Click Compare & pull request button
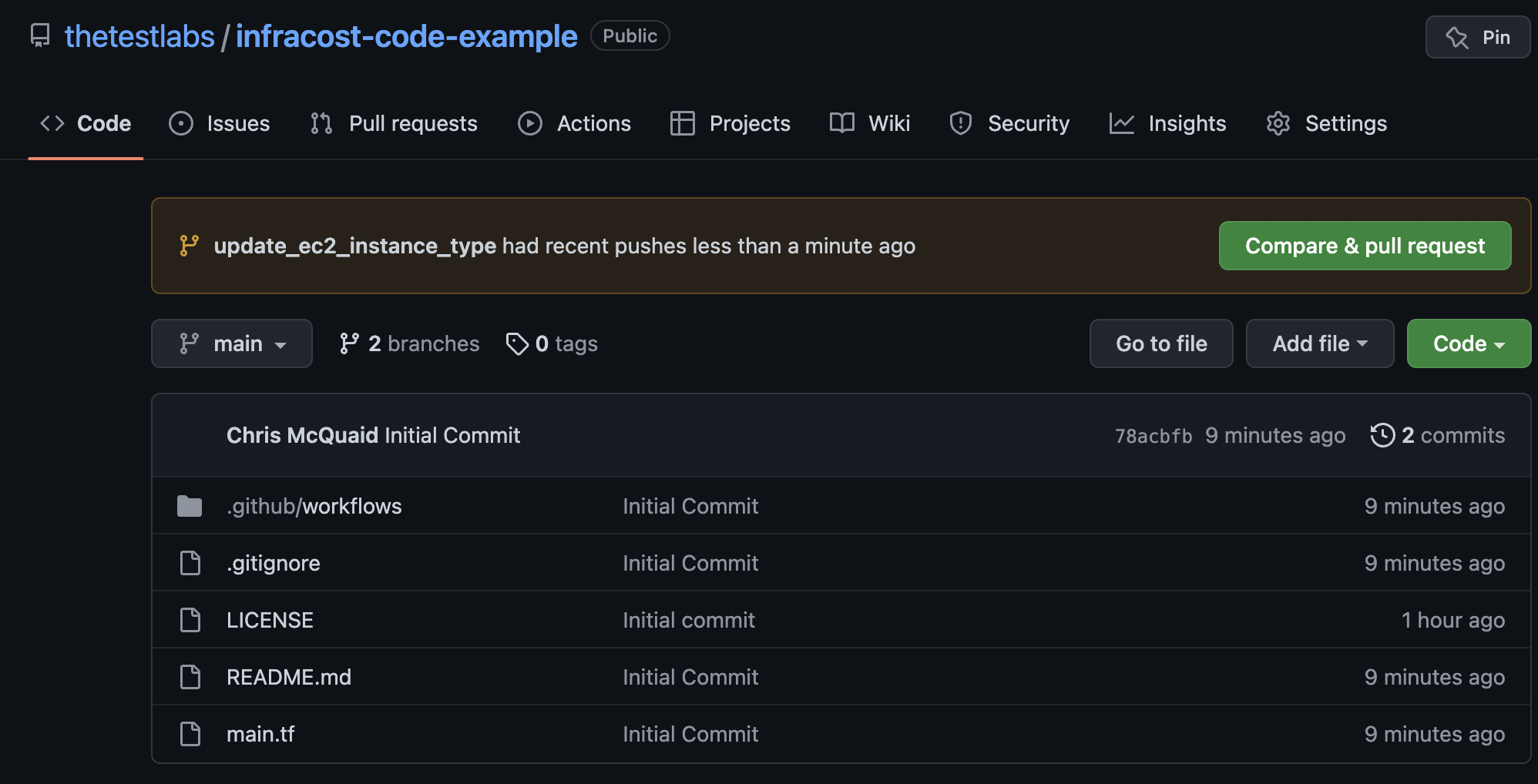This screenshot has width=1538, height=784. [1365, 246]
